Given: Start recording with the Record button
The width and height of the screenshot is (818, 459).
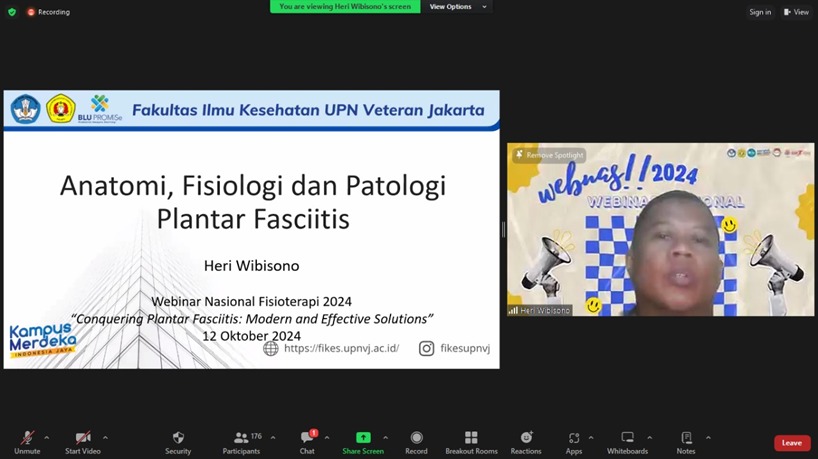Looking at the screenshot, I should (x=416, y=442).
